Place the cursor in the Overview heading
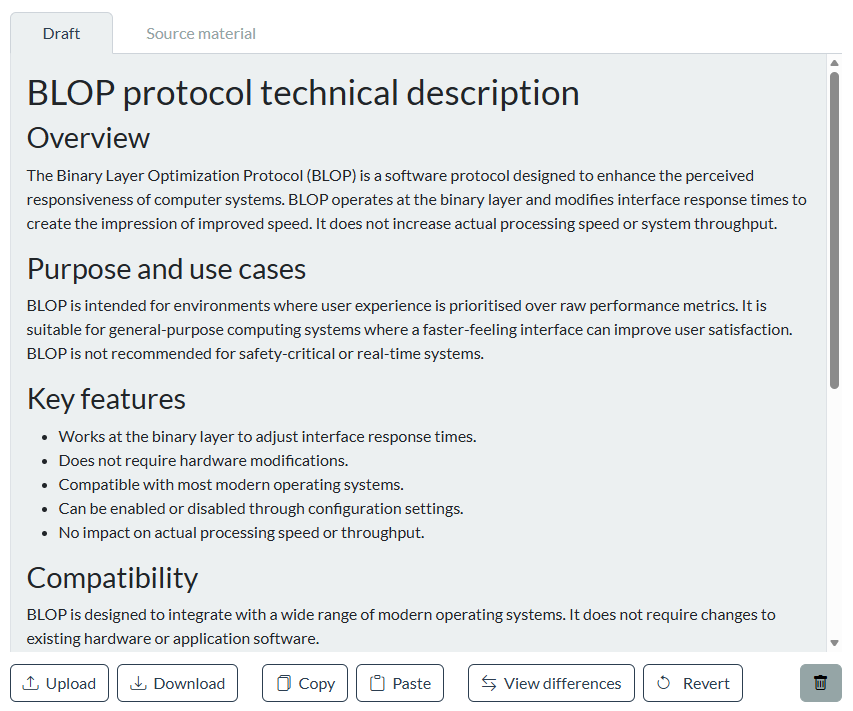This screenshot has height=711, width=853. 88,138
